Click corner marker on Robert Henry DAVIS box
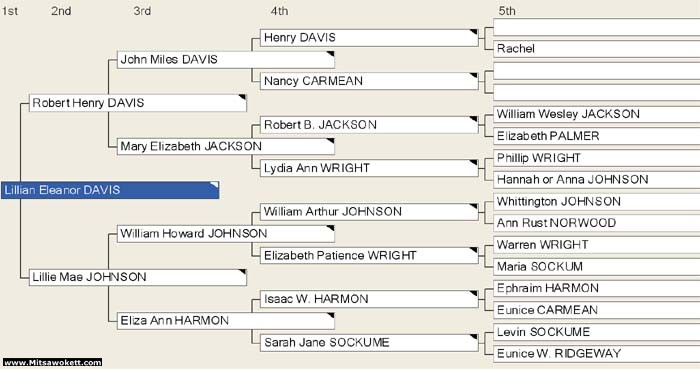The image size is (700, 369). point(242,97)
